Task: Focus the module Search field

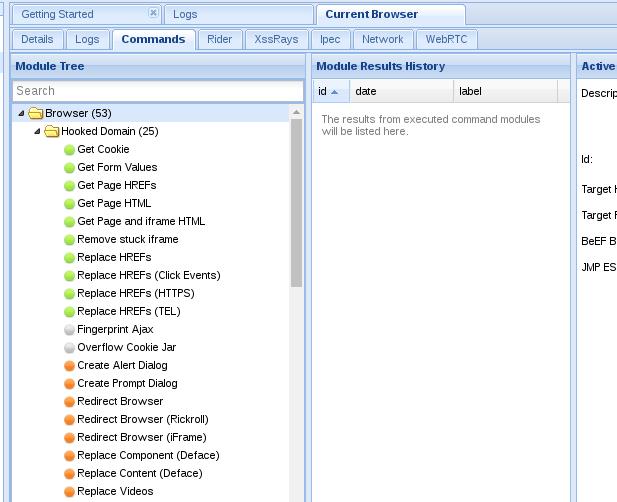Action: pos(157,91)
